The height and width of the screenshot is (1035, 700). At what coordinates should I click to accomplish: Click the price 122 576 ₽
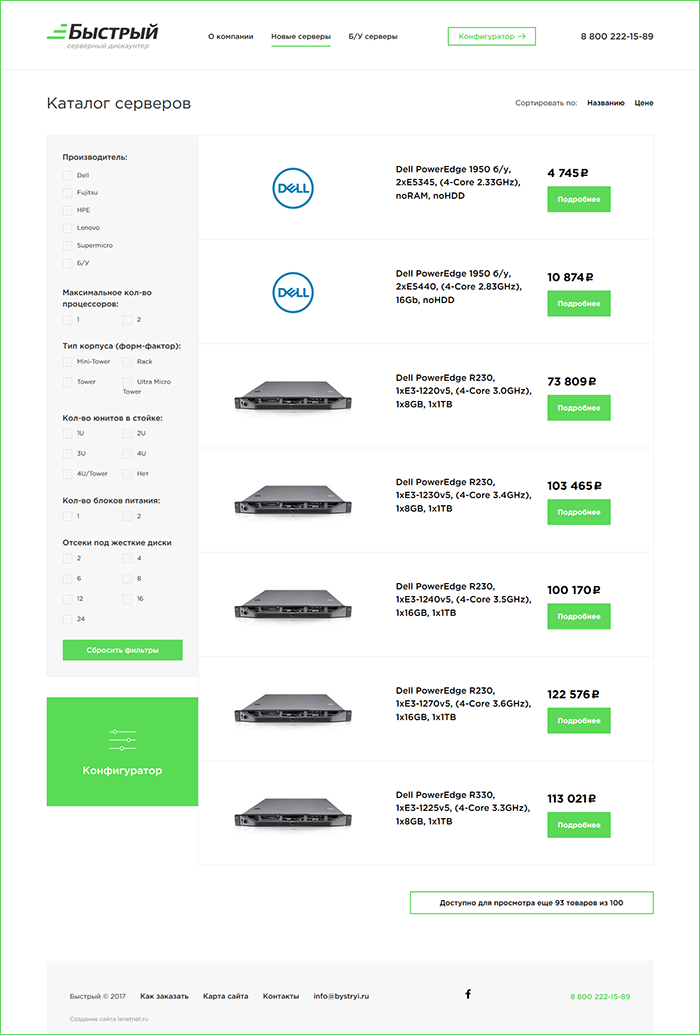pyautogui.click(x=574, y=694)
